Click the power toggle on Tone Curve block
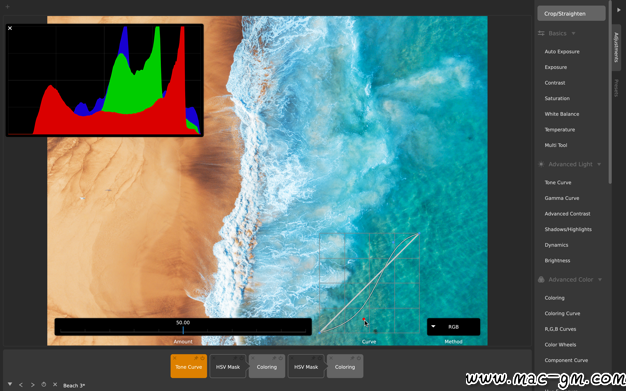 click(202, 358)
